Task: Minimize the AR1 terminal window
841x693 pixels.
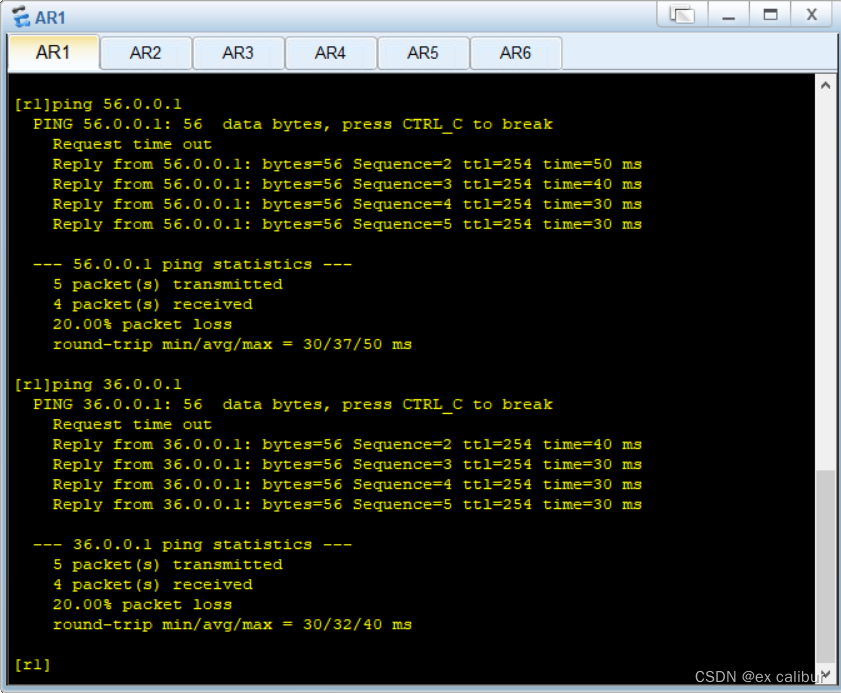Action: [728, 14]
